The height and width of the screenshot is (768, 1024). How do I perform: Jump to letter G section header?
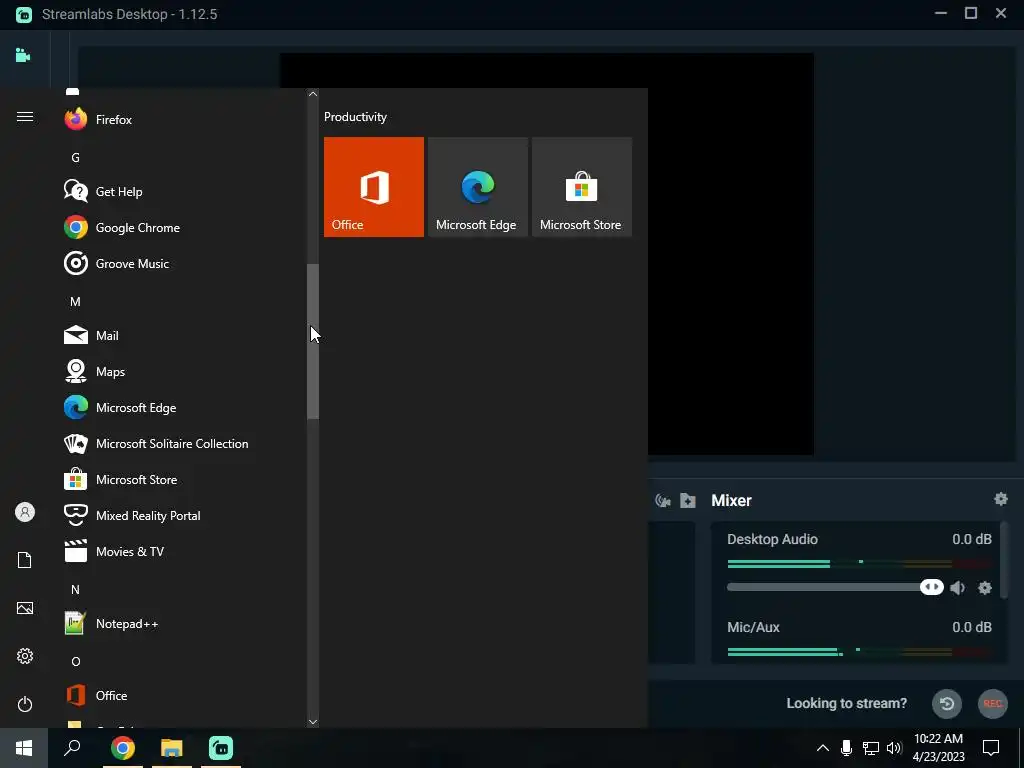75,157
